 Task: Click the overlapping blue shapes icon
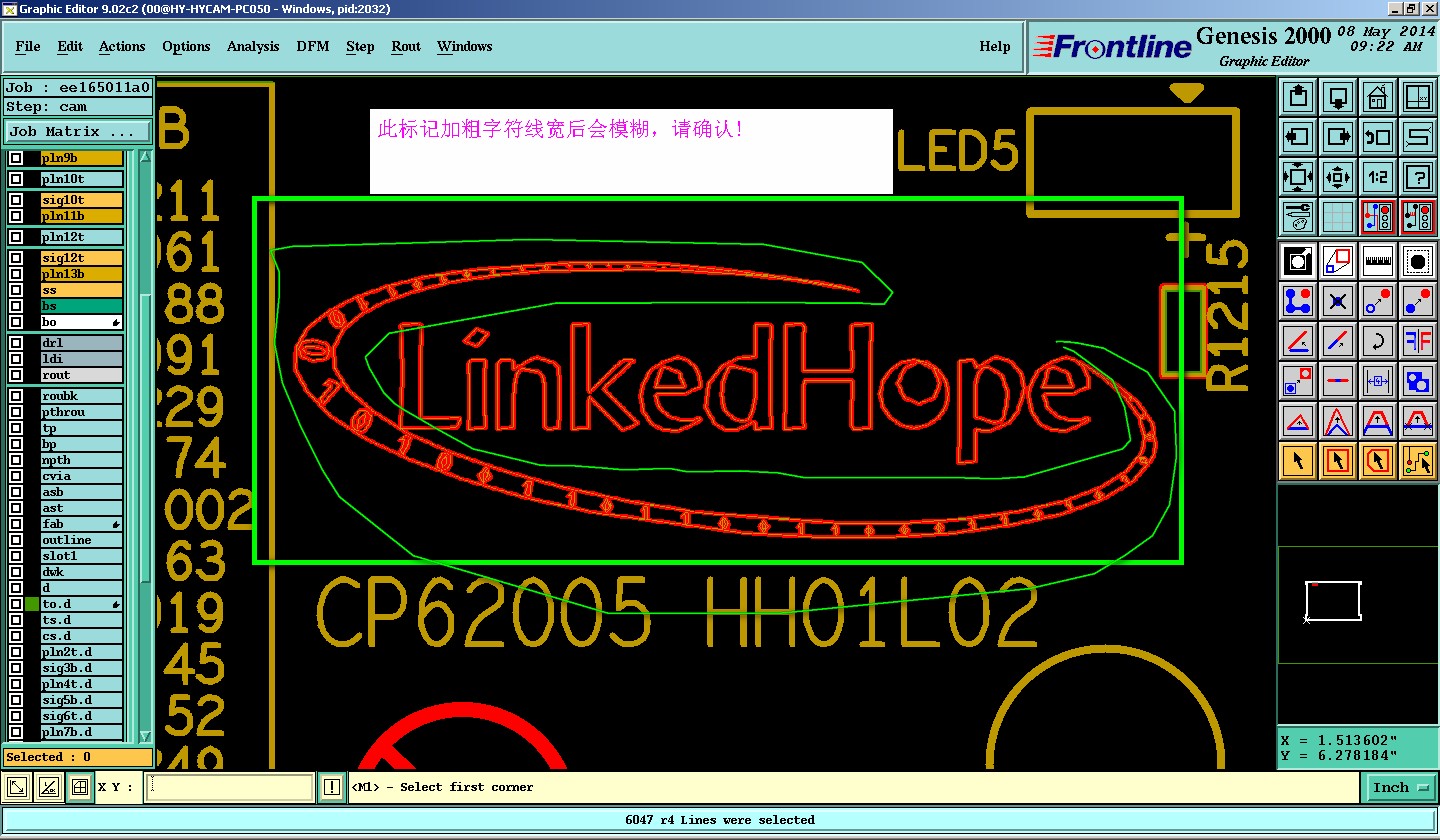tap(1418, 381)
